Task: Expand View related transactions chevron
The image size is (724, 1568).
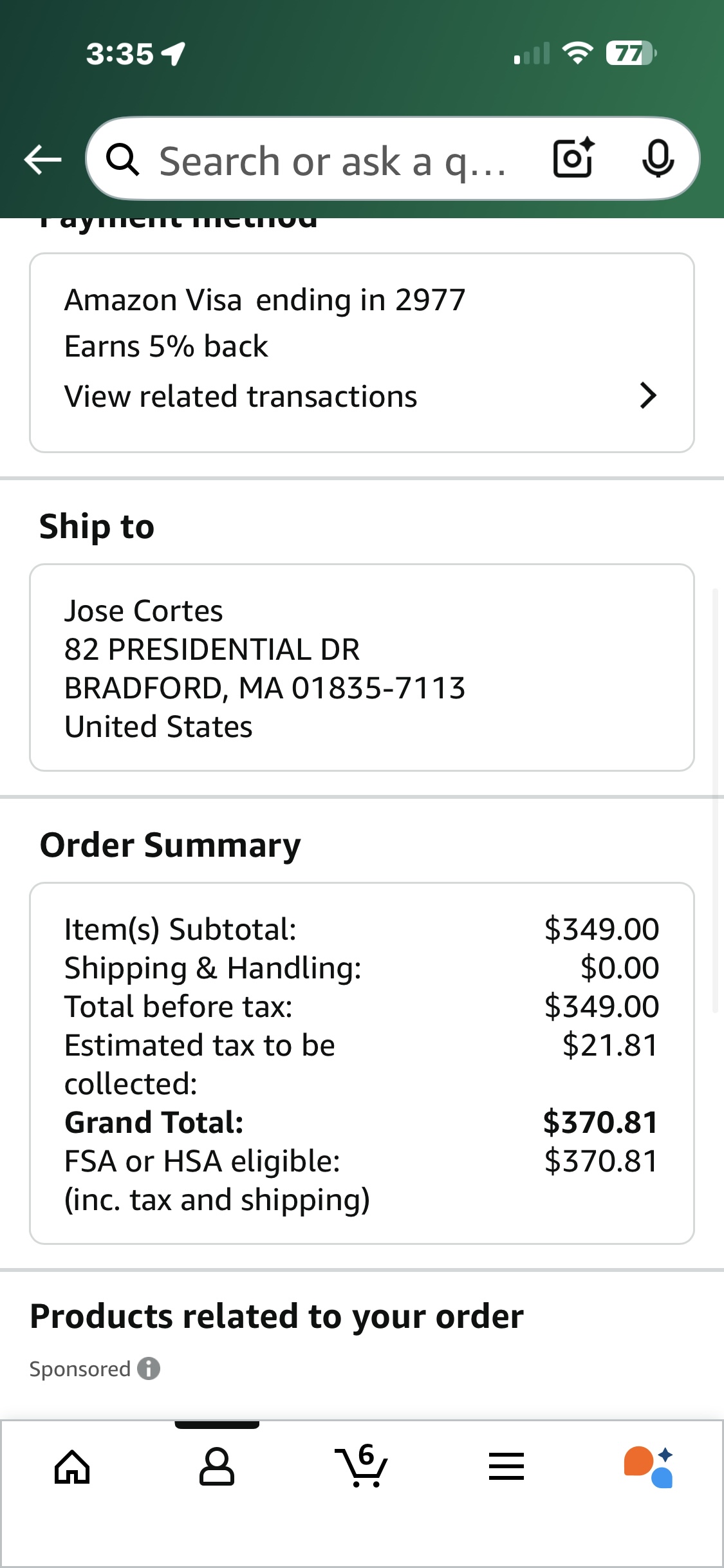Action: point(648,396)
